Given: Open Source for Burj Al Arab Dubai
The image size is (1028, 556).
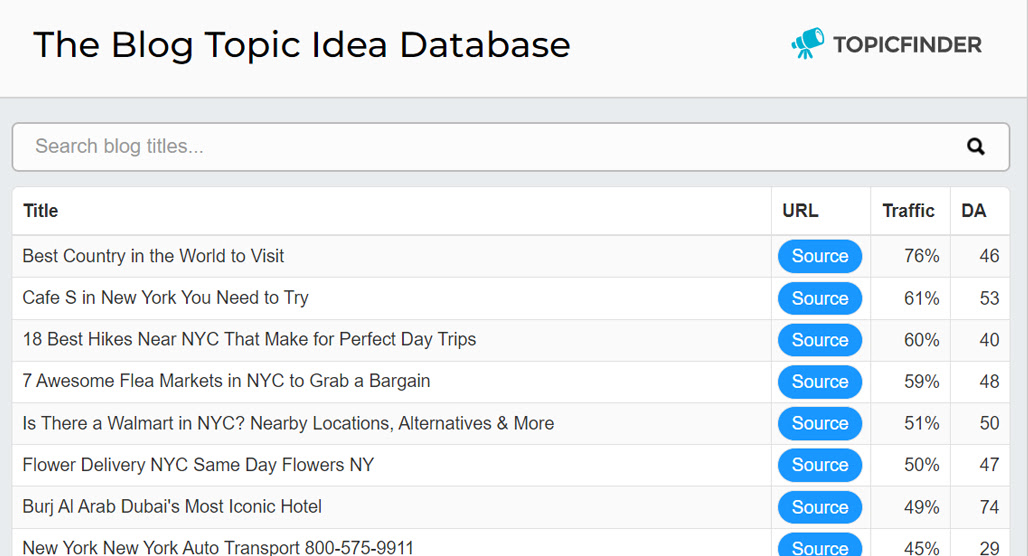Looking at the screenshot, I should (820, 507).
